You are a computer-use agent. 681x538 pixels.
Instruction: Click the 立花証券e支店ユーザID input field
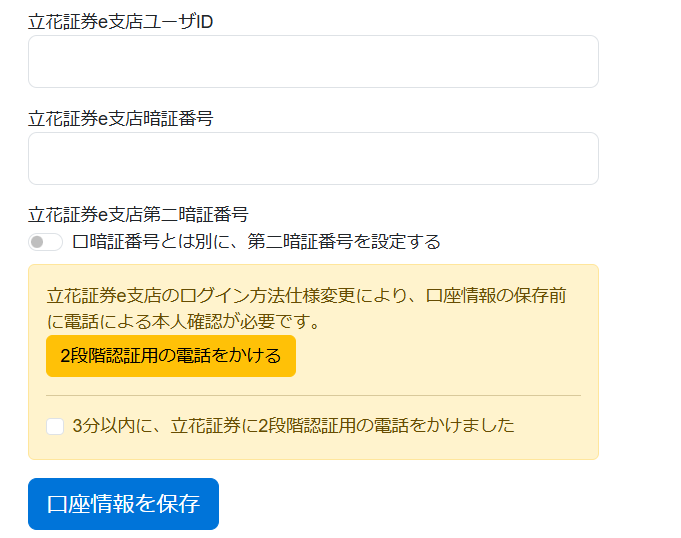[313, 62]
